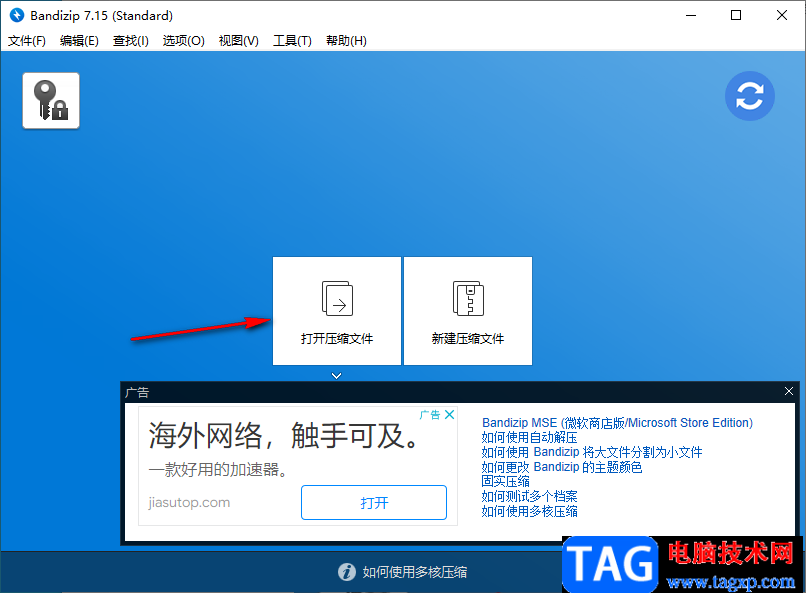The height and width of the screenshot is (593, 806).
Task: Open the 视图(V) menu
Action: pos(239,41)
